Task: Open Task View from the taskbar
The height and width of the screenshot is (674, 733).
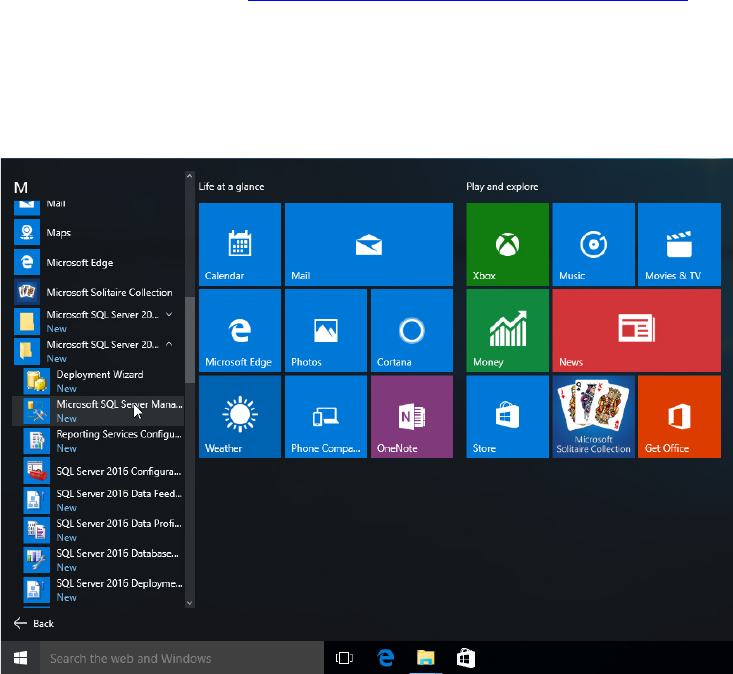Action: point(344,658)
